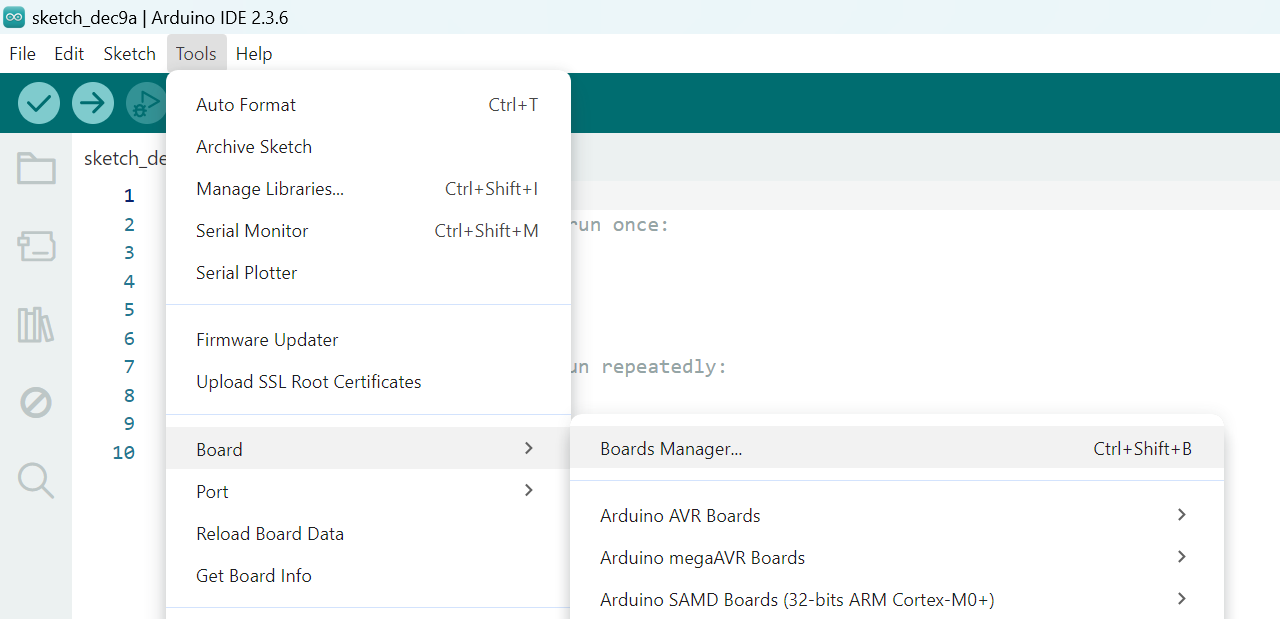Click the Verify checkmark button
Screen dimensions: 1280x619
39,103
